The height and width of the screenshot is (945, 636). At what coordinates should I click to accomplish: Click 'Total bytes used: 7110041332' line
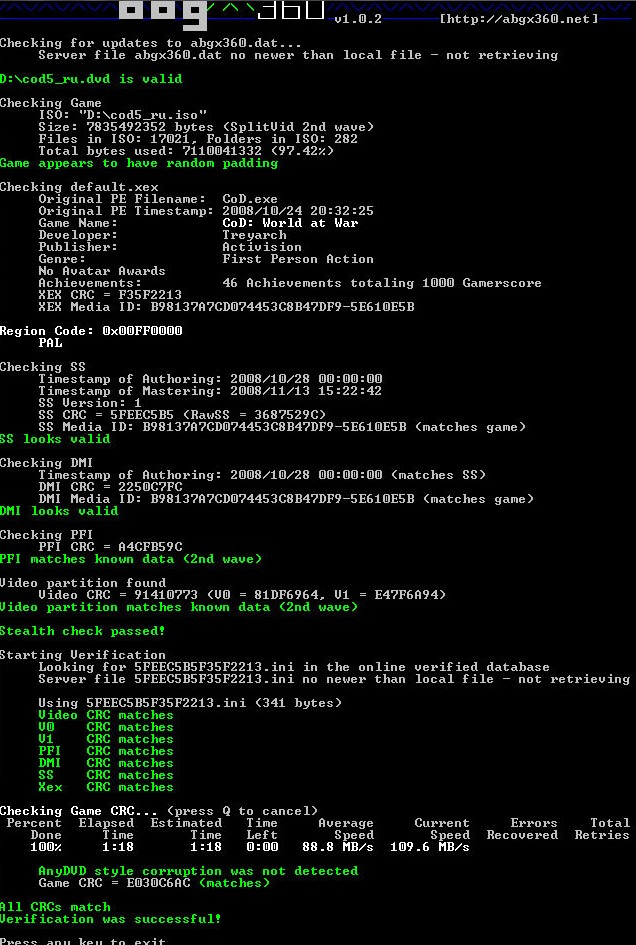pyautogui.click(x=186, y=151)
